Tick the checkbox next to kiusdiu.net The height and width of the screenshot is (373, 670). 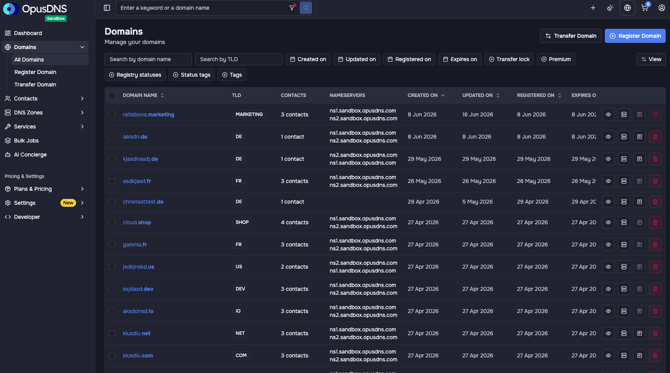[112, 333]
